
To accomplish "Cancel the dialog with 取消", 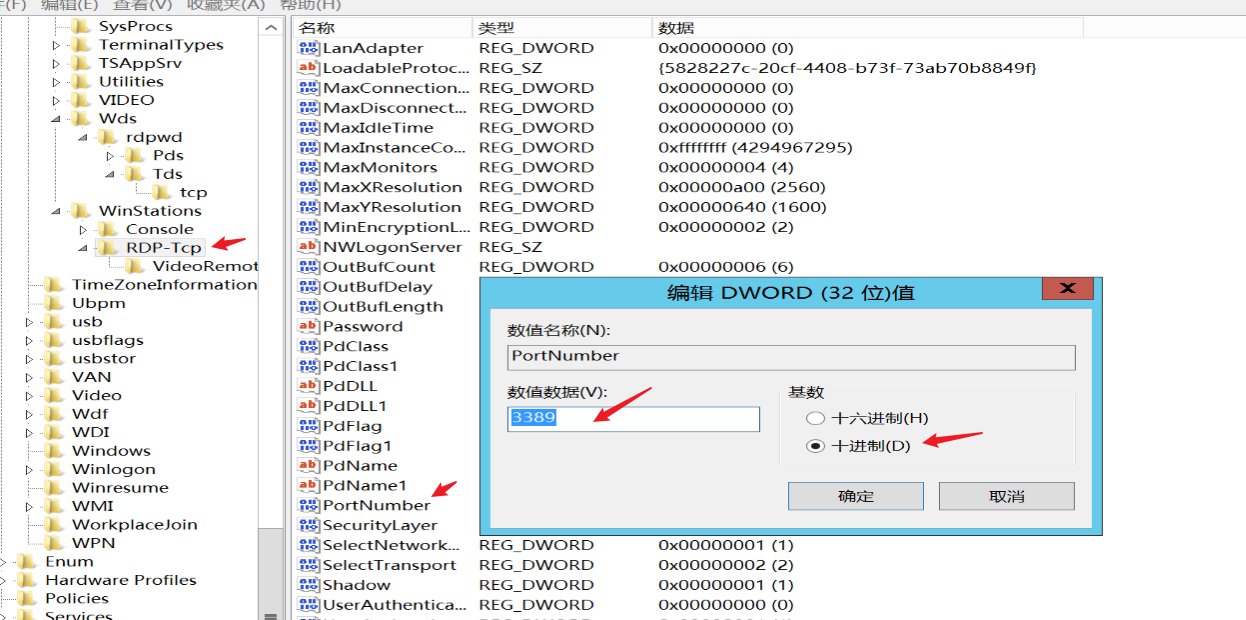I will click(1007, 496).
